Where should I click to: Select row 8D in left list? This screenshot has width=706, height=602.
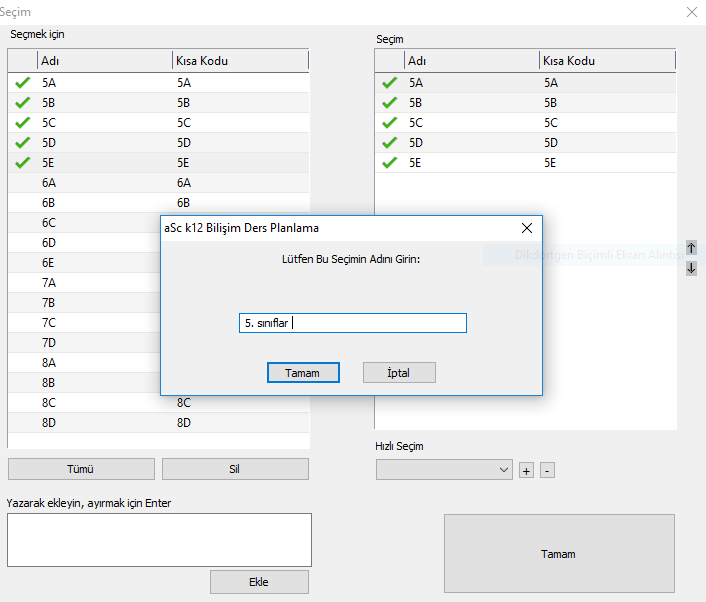(158, 422)
